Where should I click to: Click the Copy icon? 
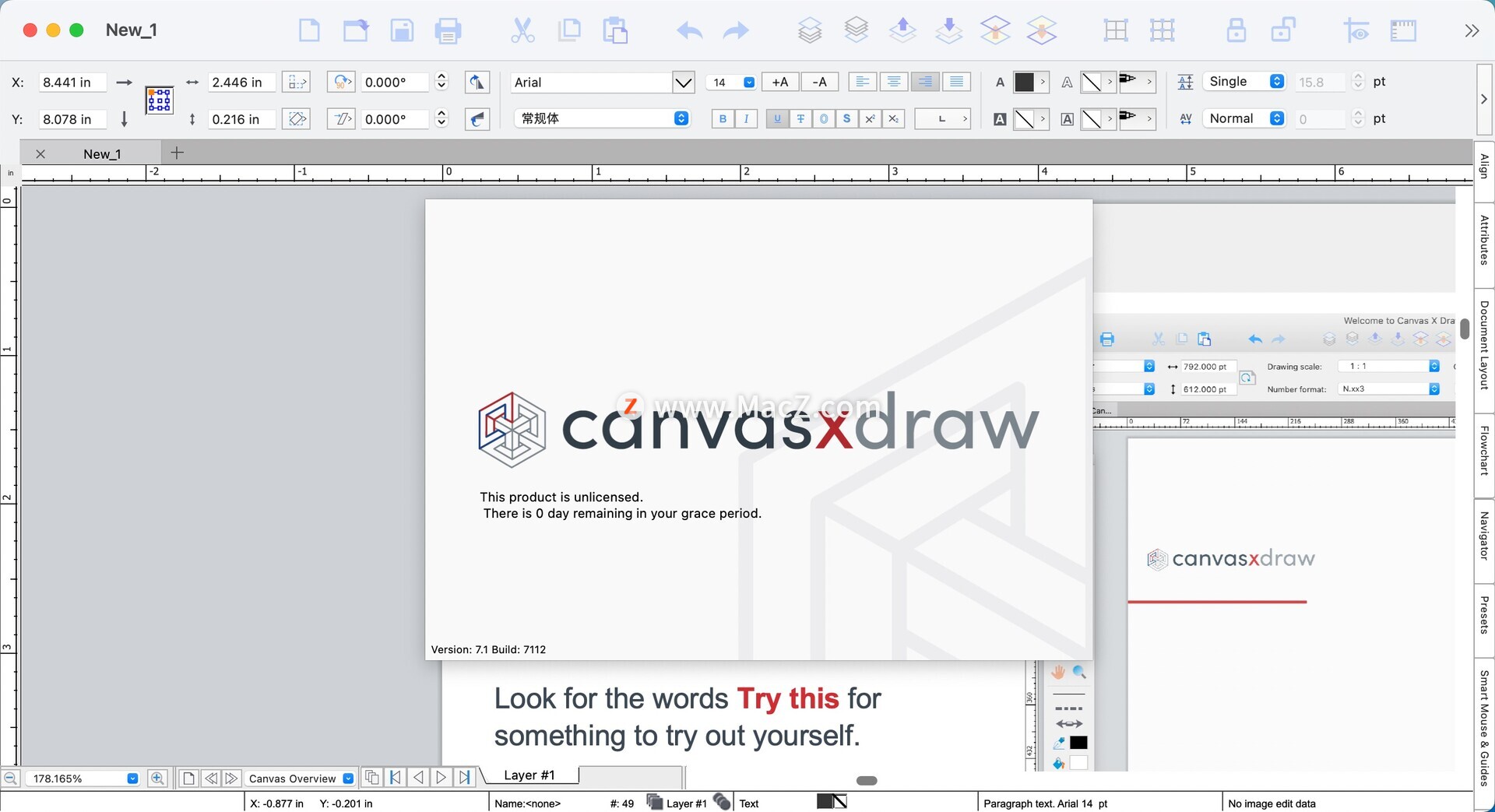tap(569, 31)
